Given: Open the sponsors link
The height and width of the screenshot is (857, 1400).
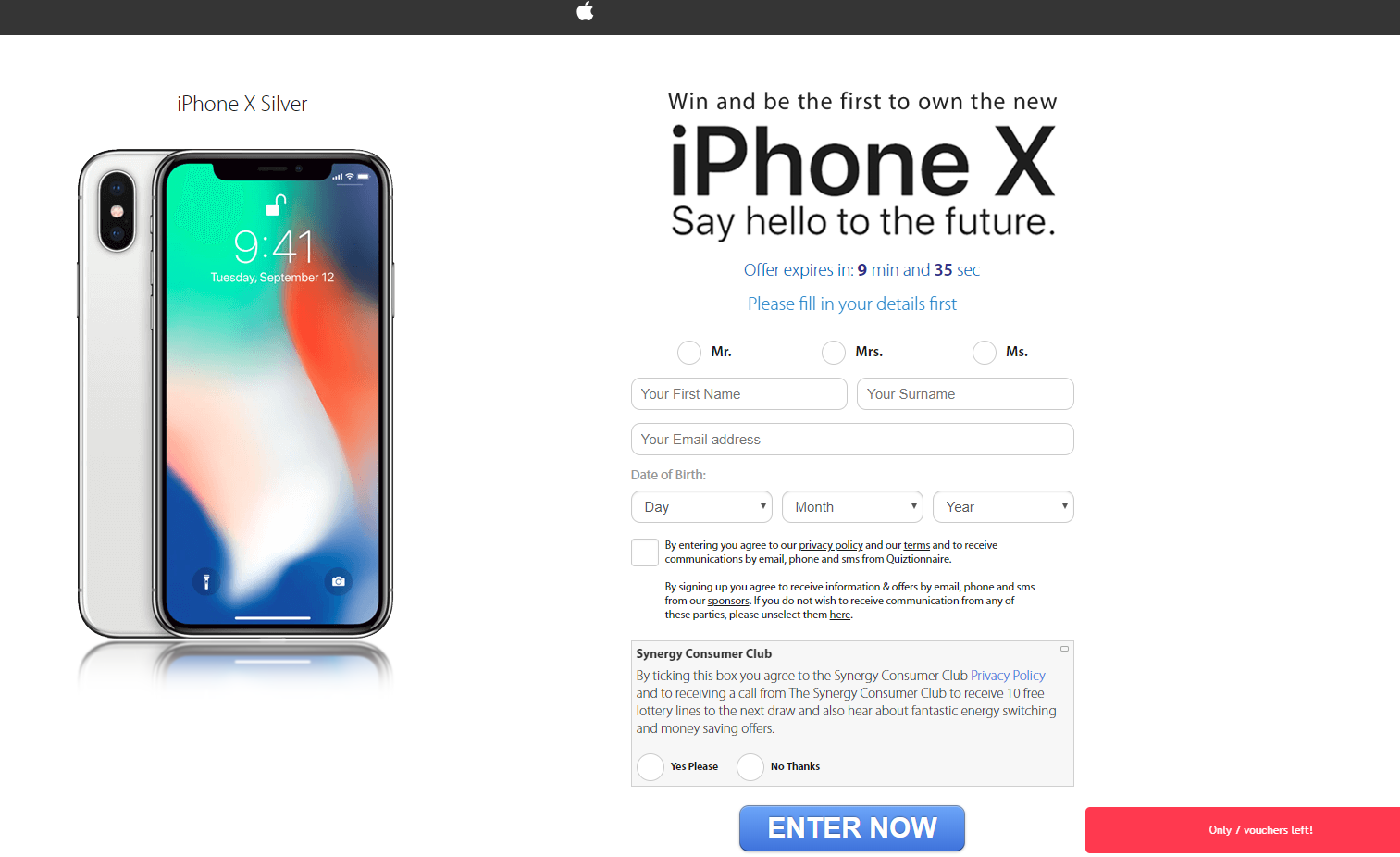Looking at the screenshot, I should point(728,601).
